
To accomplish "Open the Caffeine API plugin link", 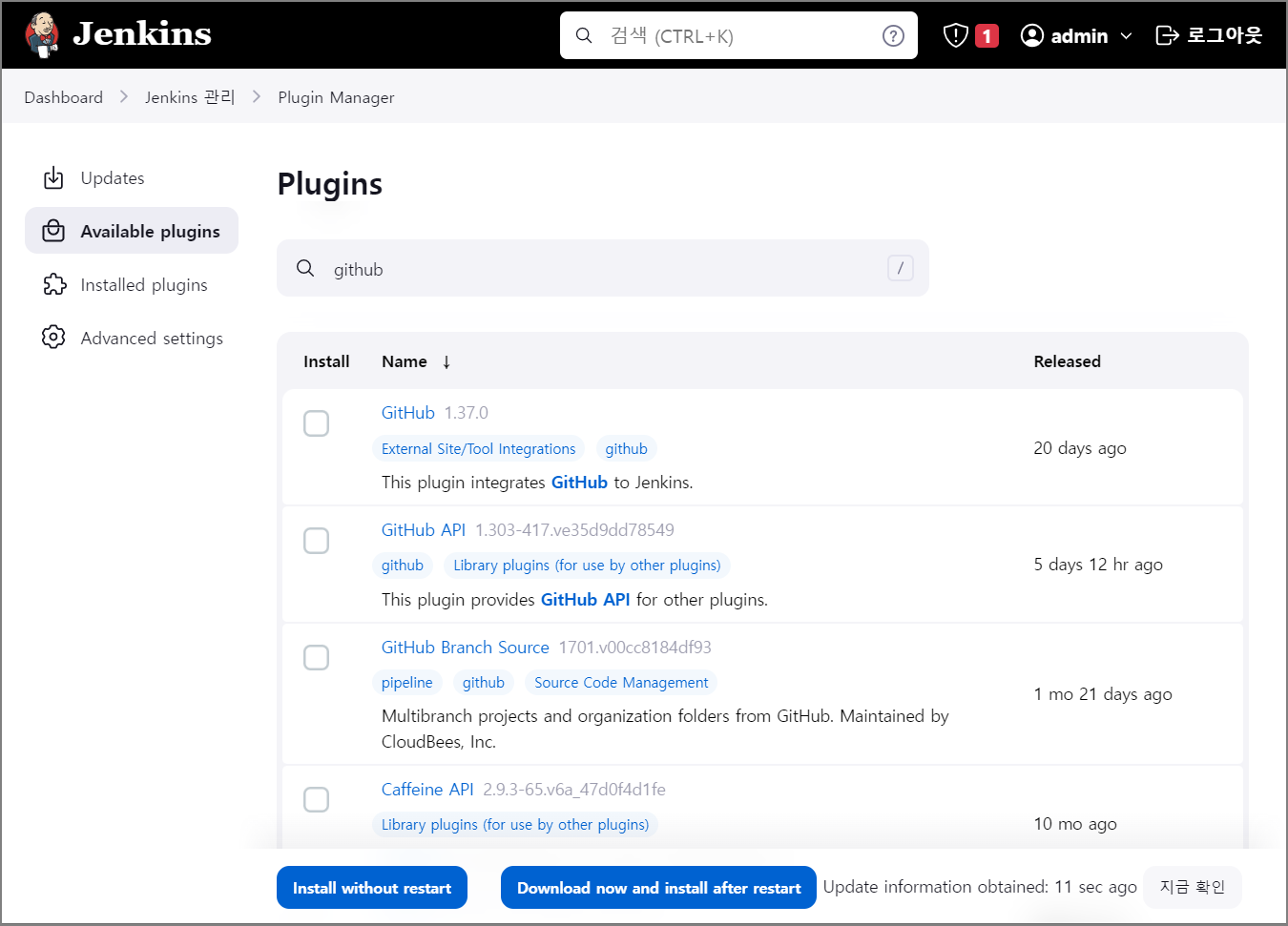I will coord(427,789).
